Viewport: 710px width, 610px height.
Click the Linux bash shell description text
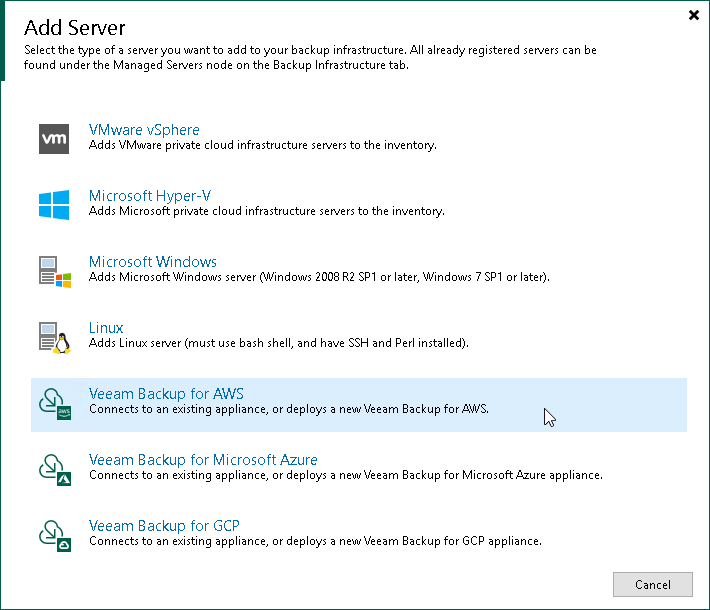click(x=279, y=343)
